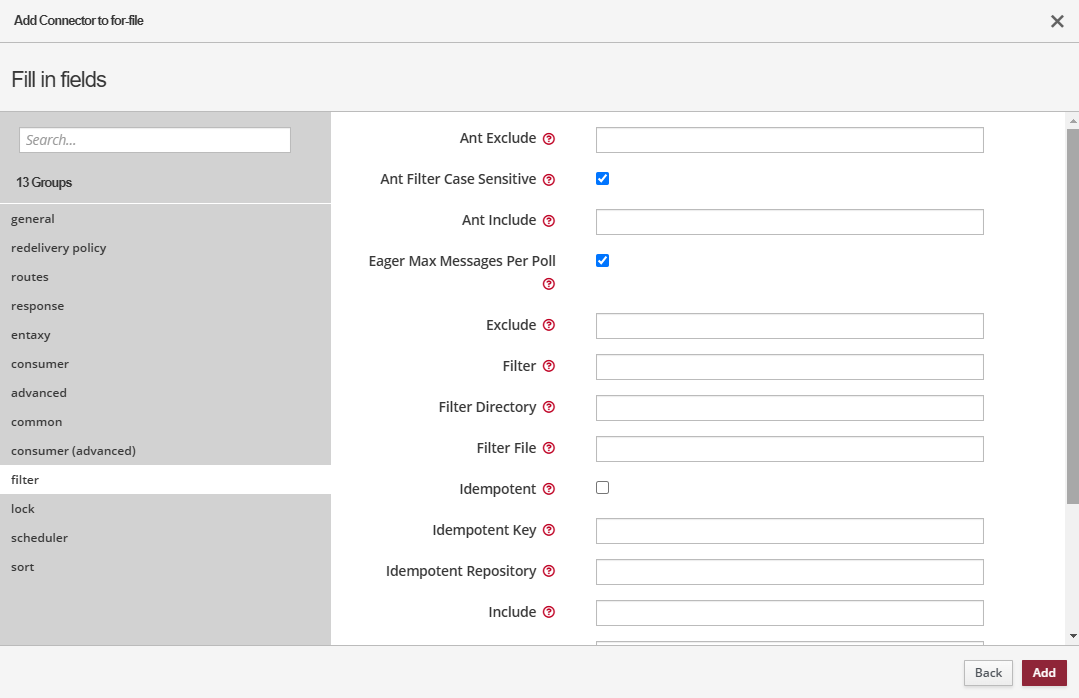Screen dimensions: 1079x698
Task: Open help for Idempotent Repository field
Action: pos(548,572)
